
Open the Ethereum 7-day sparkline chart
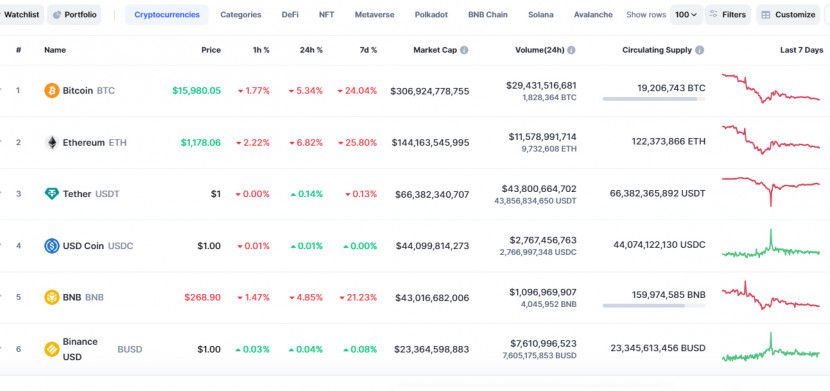(770, 139)
